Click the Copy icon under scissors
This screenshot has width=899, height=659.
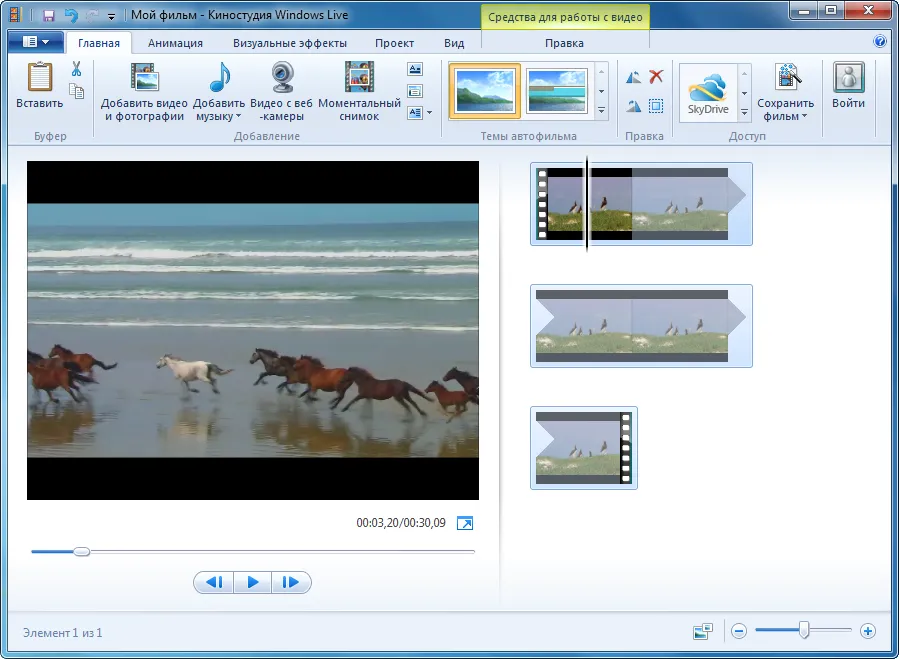point(76,91)
